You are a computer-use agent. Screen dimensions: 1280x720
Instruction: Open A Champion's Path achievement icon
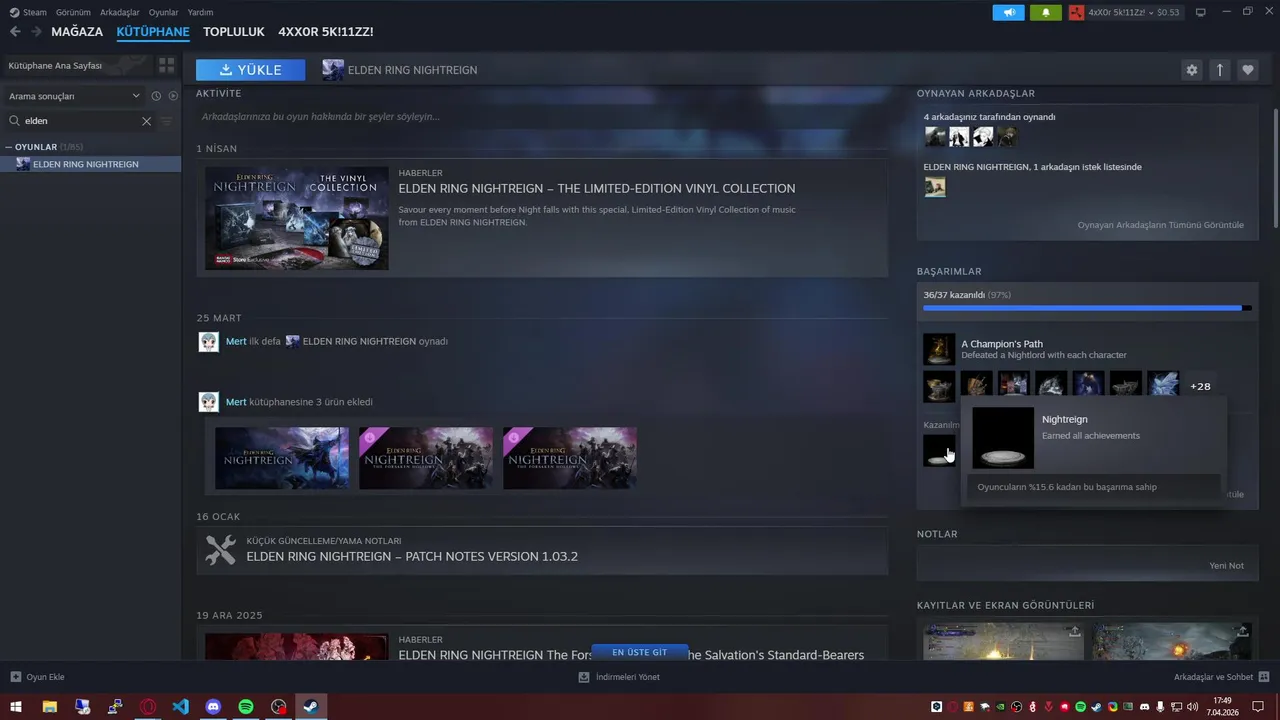tap(939, 349)
